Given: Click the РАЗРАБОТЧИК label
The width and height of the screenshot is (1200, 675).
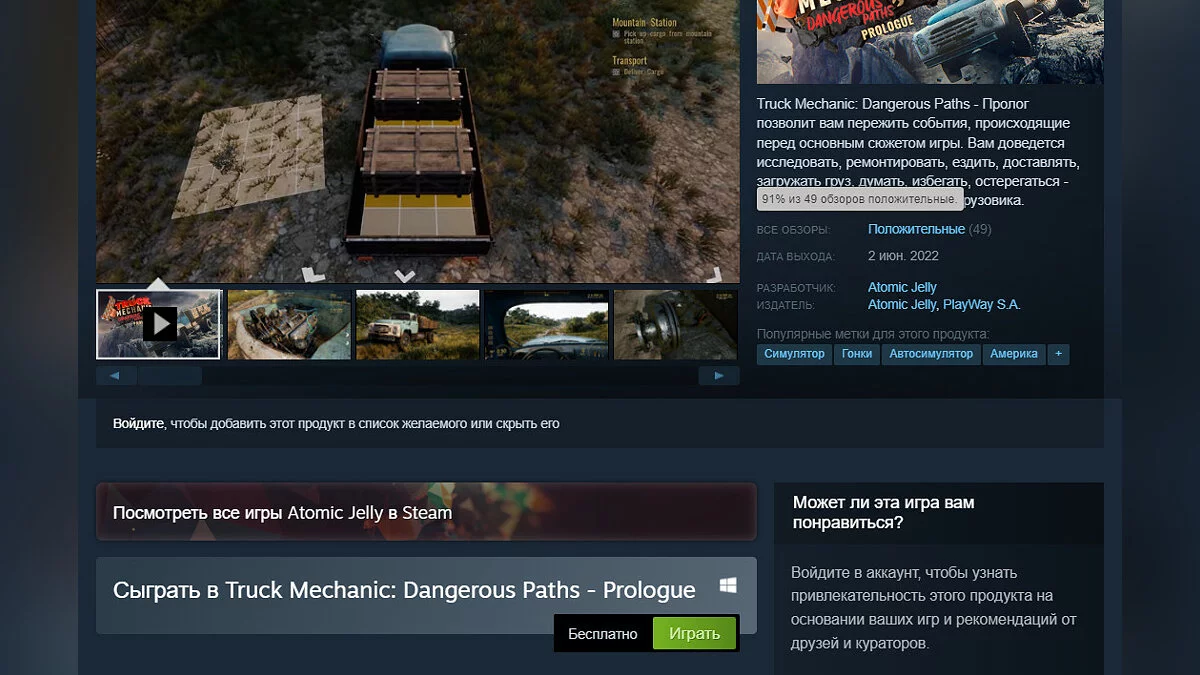Looking at the screenshot, I should pos(797,288).
